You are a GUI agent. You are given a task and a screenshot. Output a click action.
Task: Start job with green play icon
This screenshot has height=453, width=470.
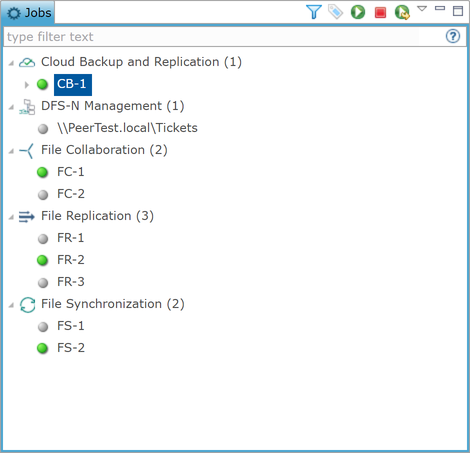point(358,12)
